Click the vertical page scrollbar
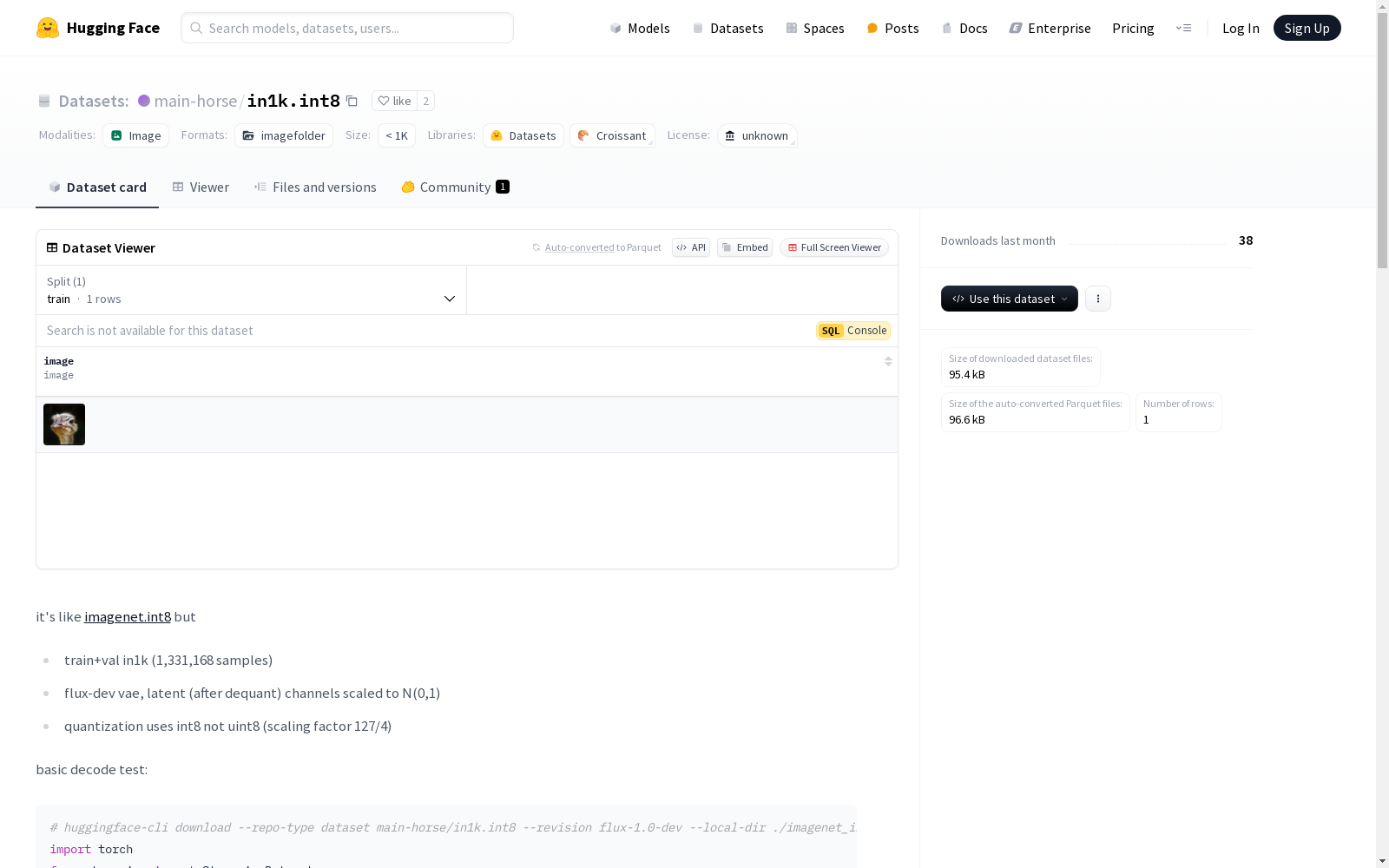This screenshot has height=868, width=1389. 1382,139
